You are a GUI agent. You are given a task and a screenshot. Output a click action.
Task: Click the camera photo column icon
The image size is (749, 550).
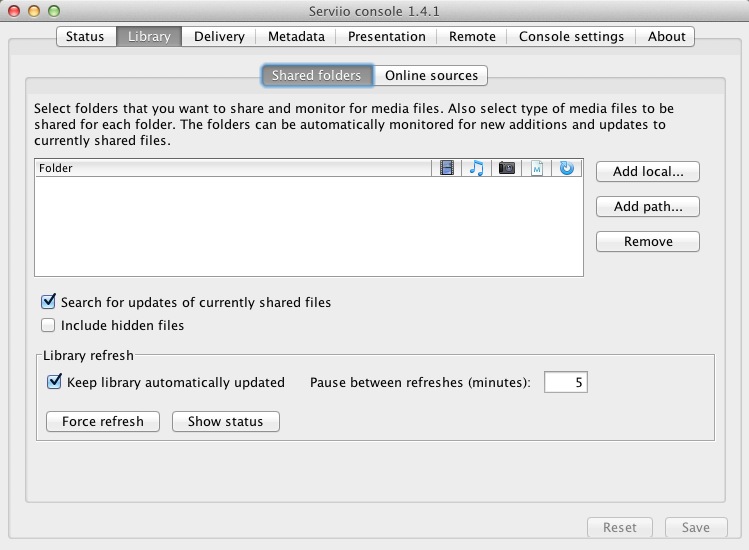507,168
